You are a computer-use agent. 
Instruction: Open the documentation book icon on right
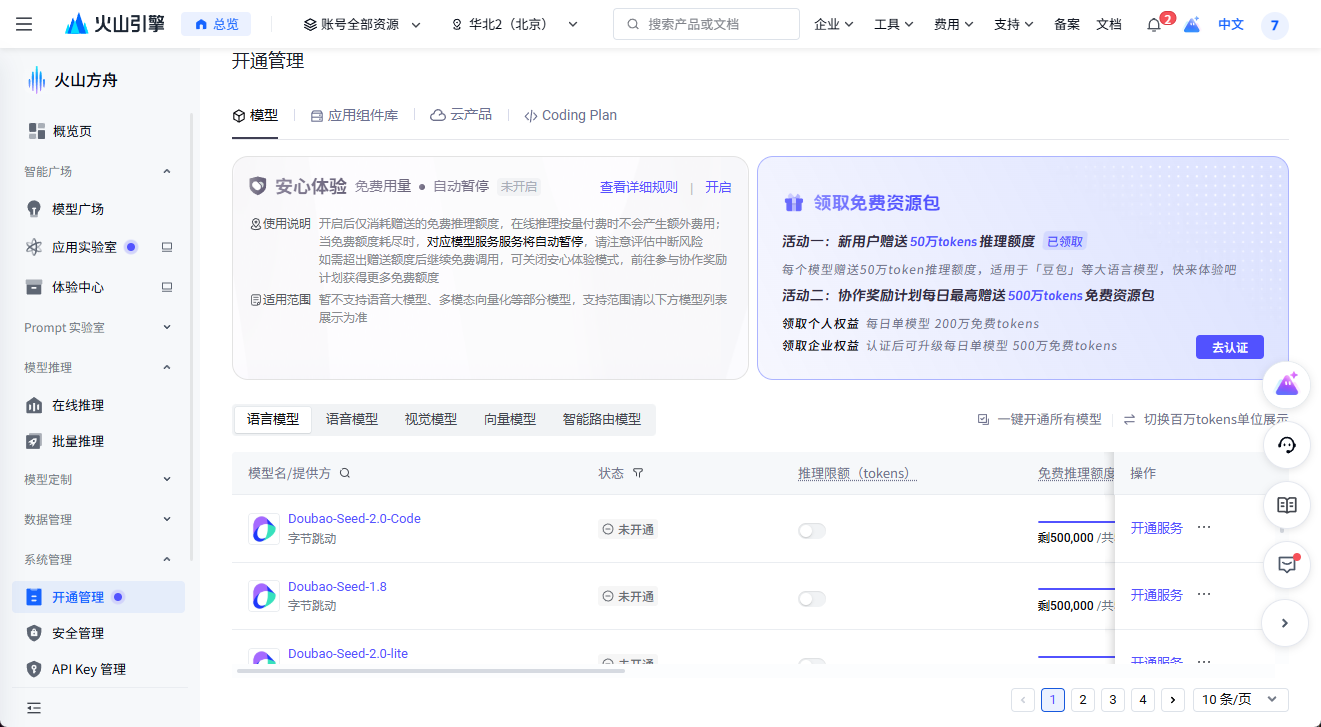(x=1287, y=505)
